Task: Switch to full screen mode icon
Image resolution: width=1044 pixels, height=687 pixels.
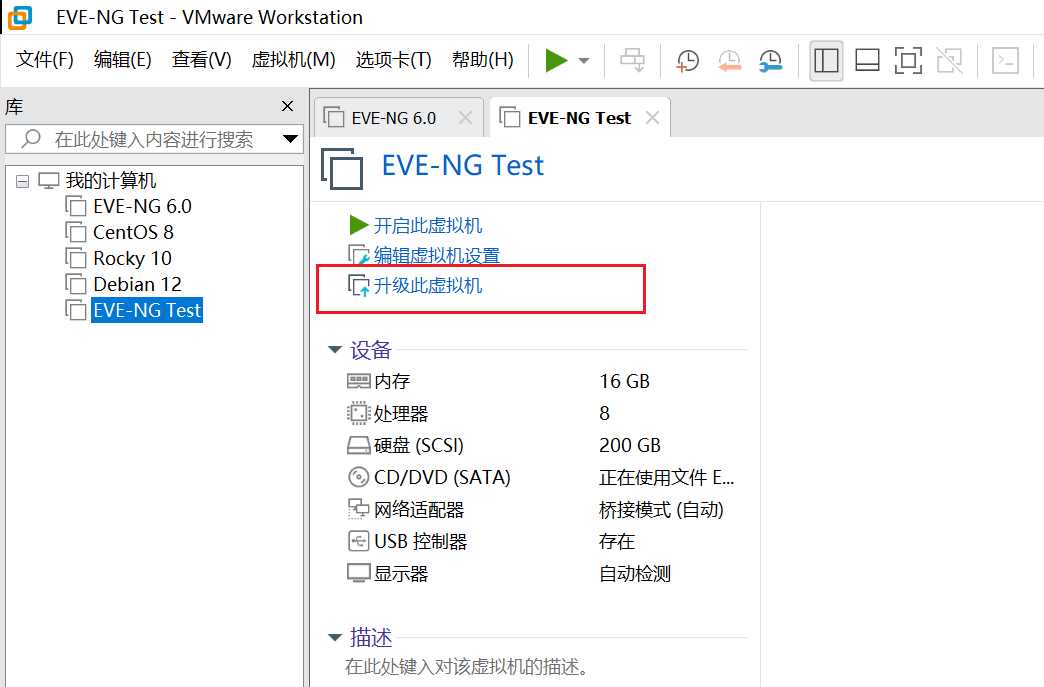Action: (909, 61)
